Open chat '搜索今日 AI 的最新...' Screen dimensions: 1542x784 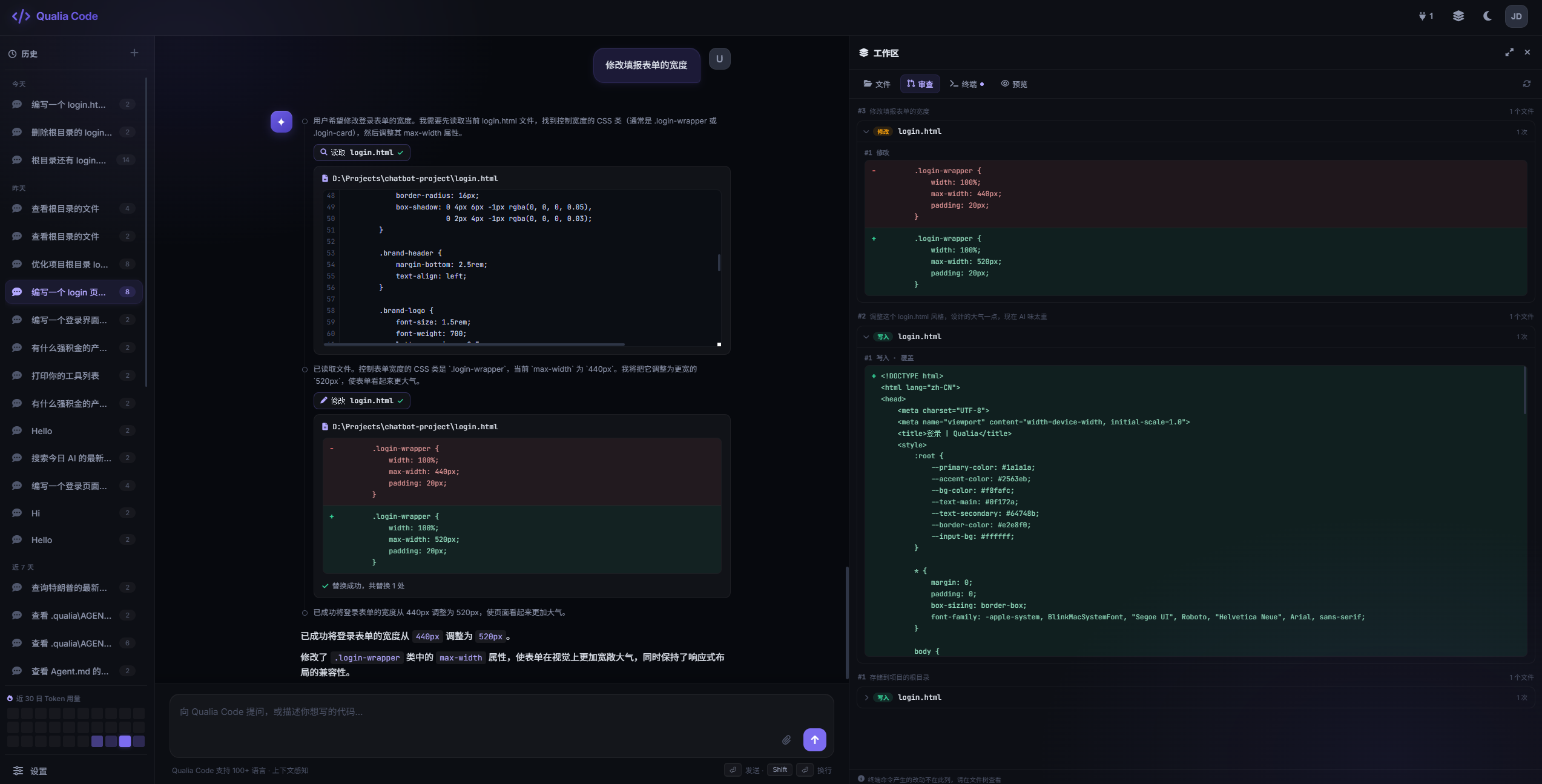(x=74, y=458)
